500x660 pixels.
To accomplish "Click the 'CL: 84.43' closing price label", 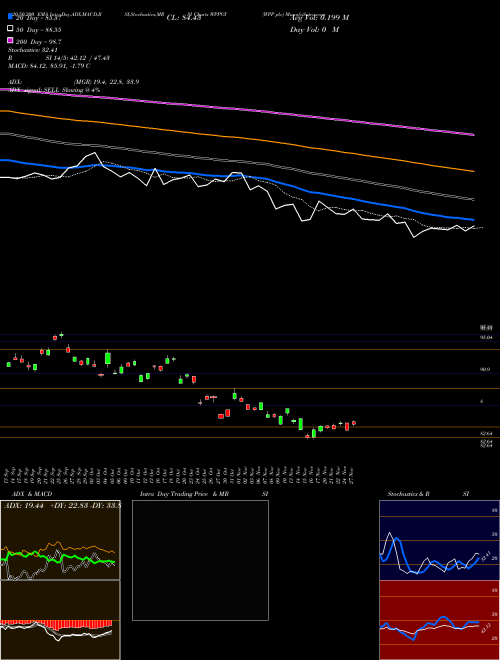I will [x=184, y=18].
